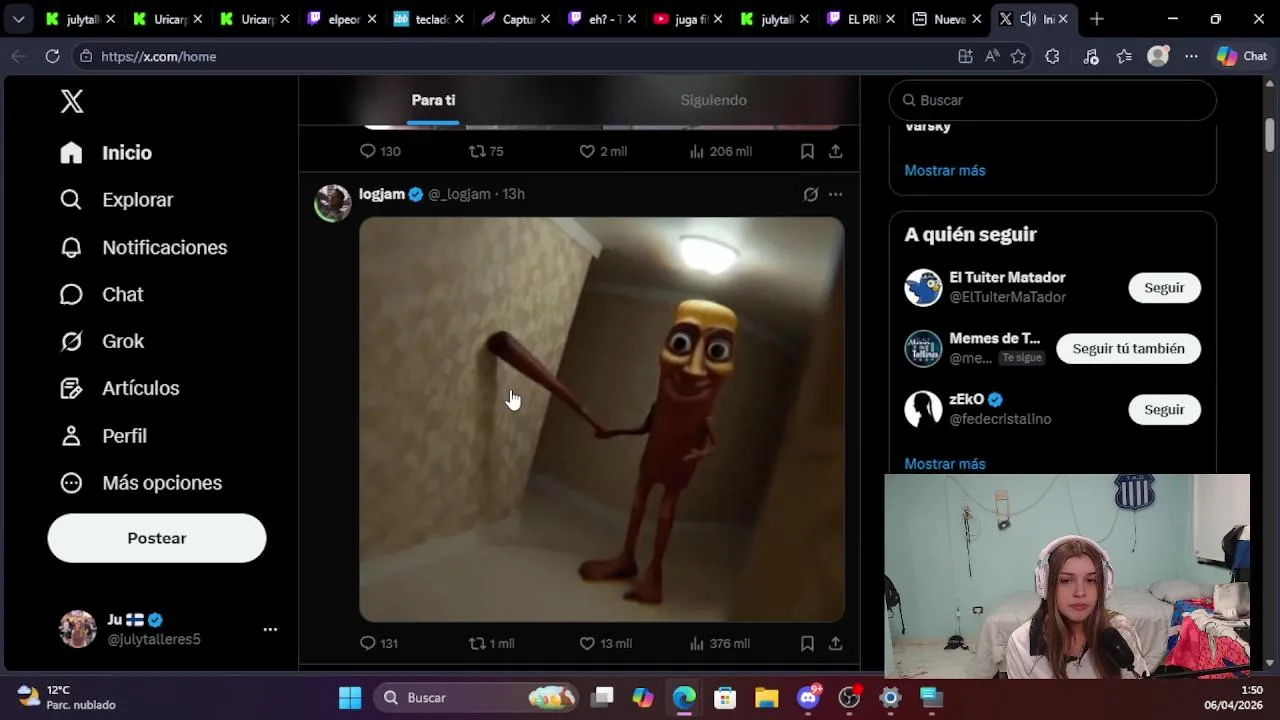Screen dimensions: 1280x720
Task: Mute the X tab audio icon
Action: click(1028, 19)
